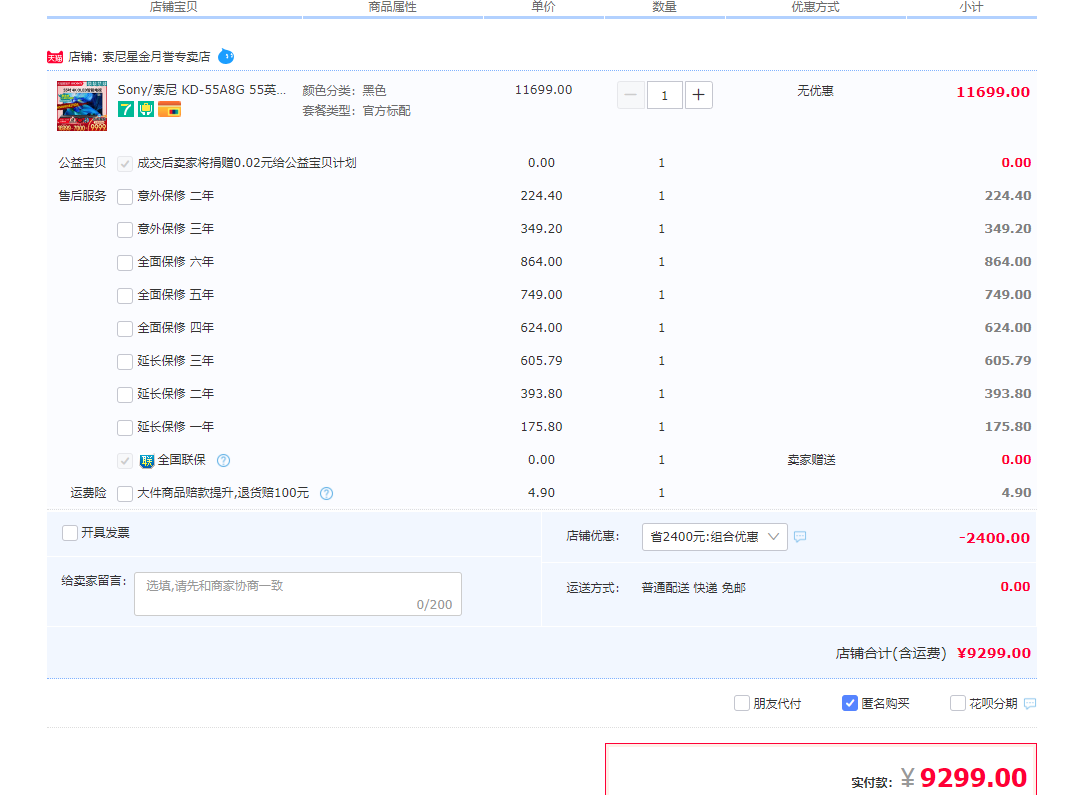Enable 朋友代付 checkbox
Image resolution: width=1082 pixels, height=795 pixels.
point(742,703)
